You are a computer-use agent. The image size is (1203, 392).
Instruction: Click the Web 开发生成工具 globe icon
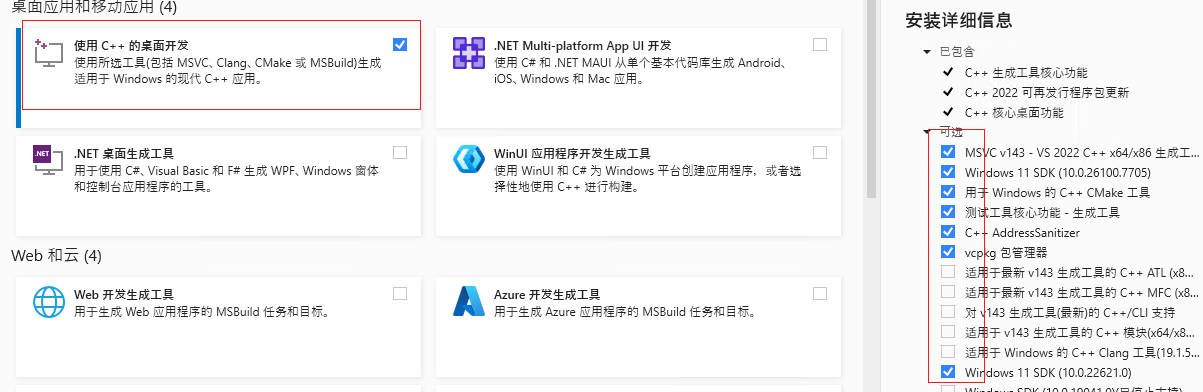tap(48, 301)
